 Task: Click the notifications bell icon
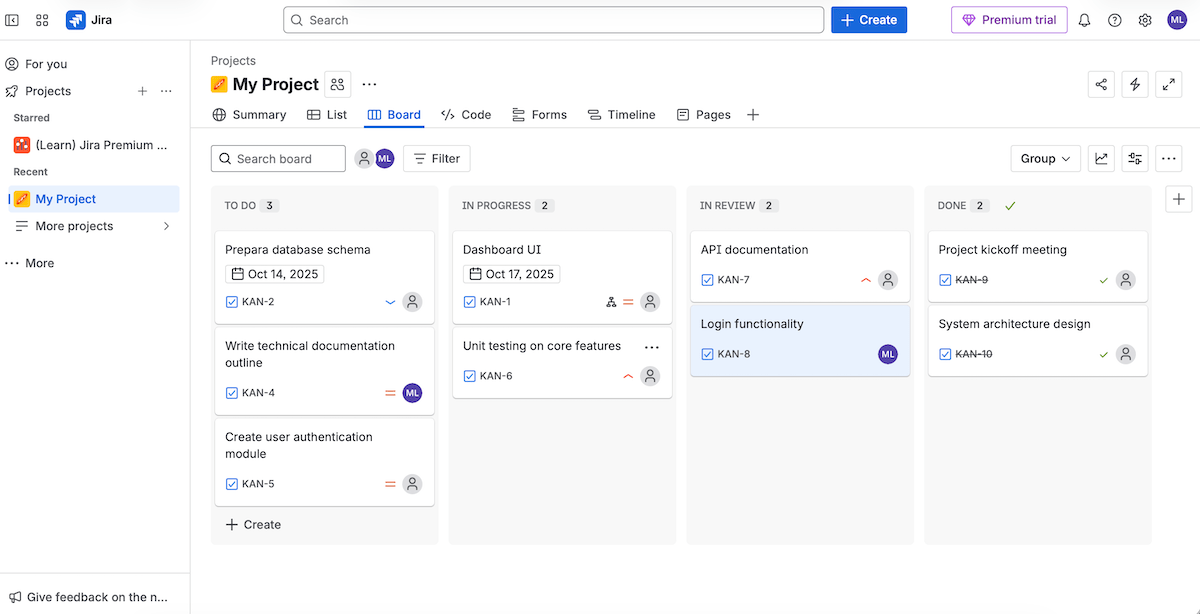(x=1084, y=19)
